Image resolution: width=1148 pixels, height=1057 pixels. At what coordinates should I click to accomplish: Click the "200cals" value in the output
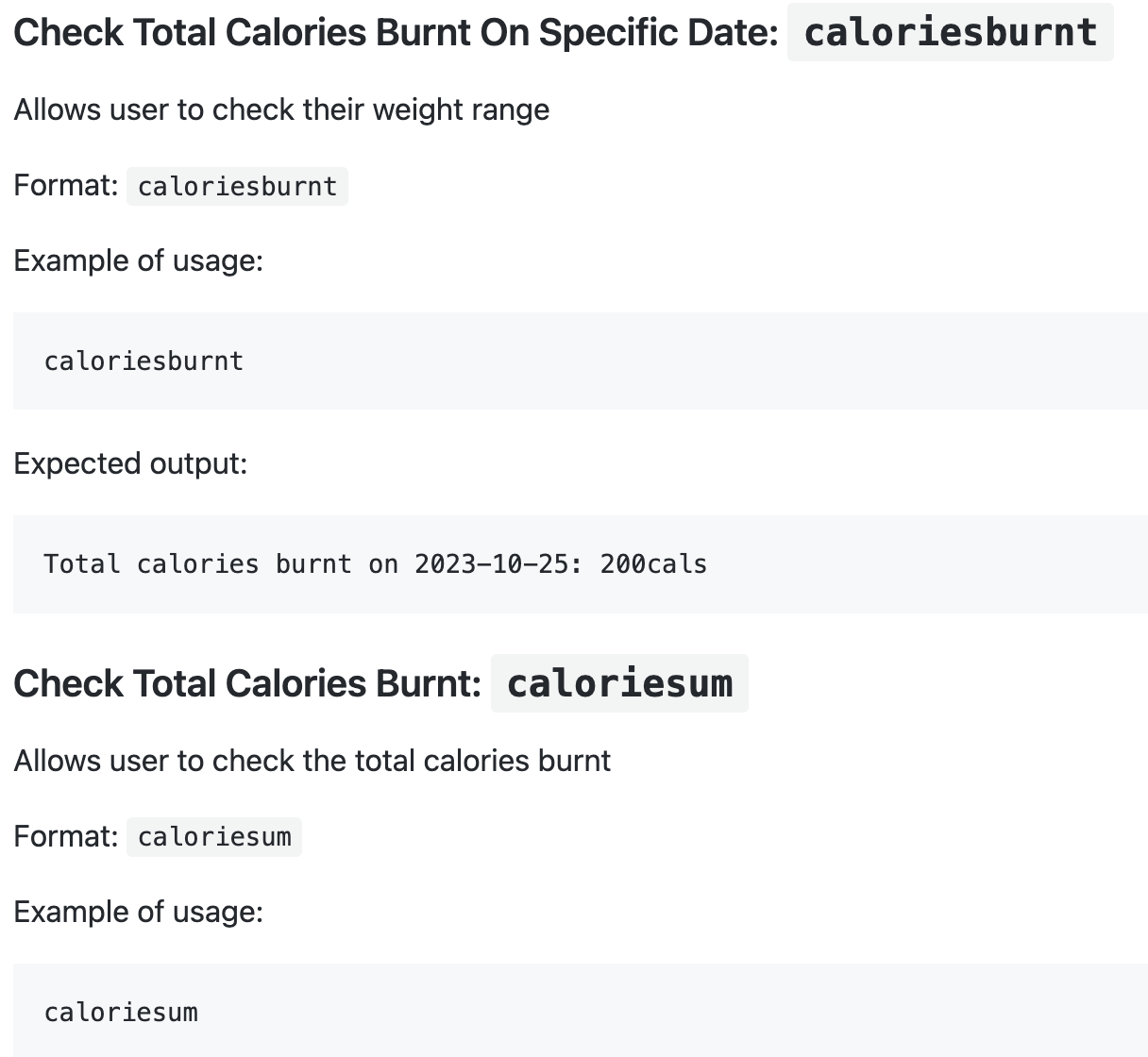point(653,564)
